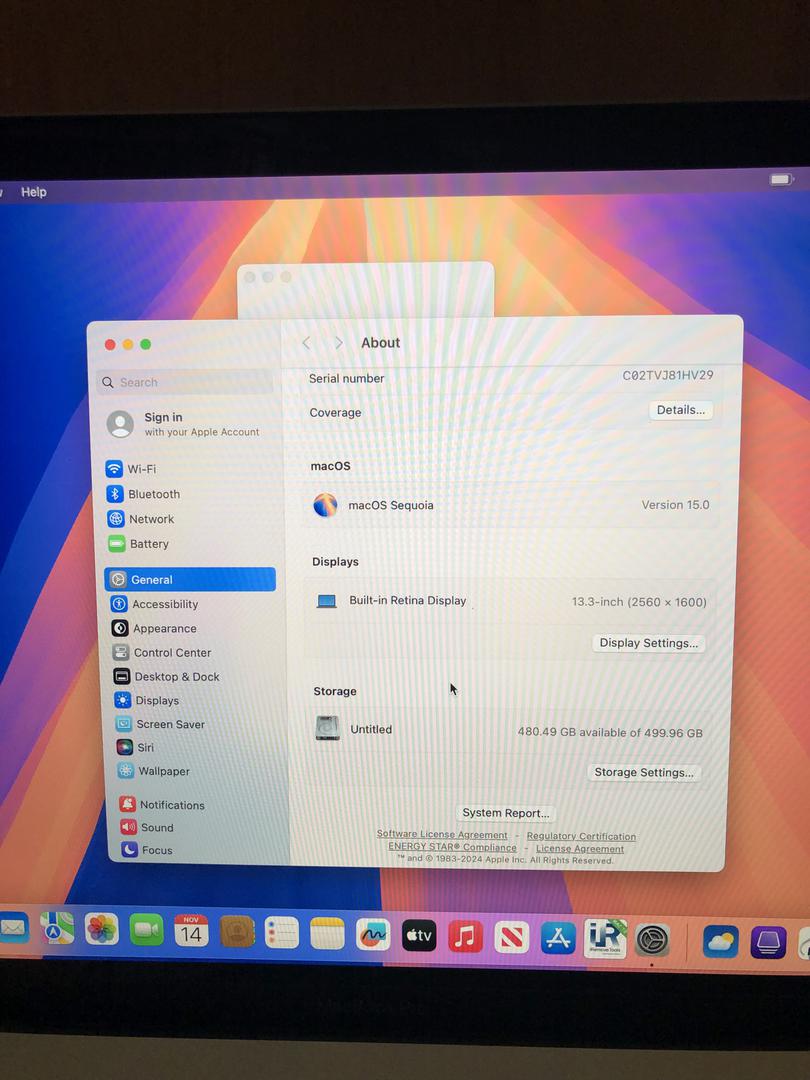810x1080 pixels.
Task: Click the System Settings gear in the Dock
Action: click(x=652, y=939)
